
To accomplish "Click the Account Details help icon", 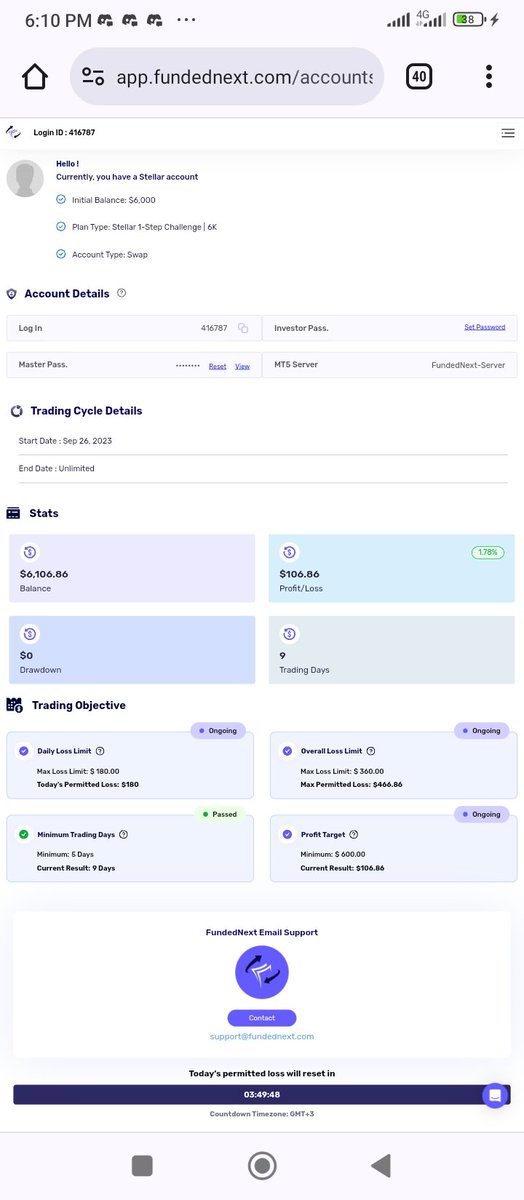I will pyautogui.click(x=121, y=293).
